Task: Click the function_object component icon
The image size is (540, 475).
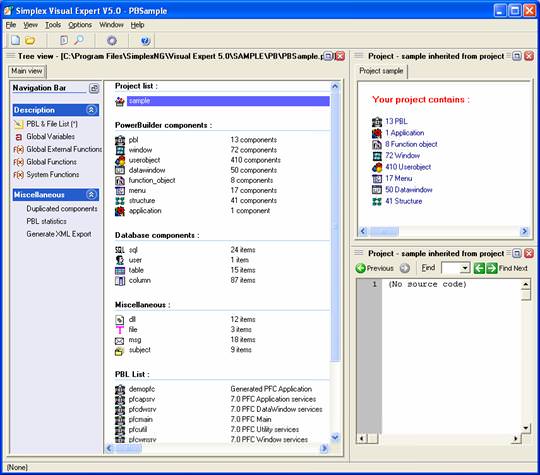Action: (x=120, y=180)
